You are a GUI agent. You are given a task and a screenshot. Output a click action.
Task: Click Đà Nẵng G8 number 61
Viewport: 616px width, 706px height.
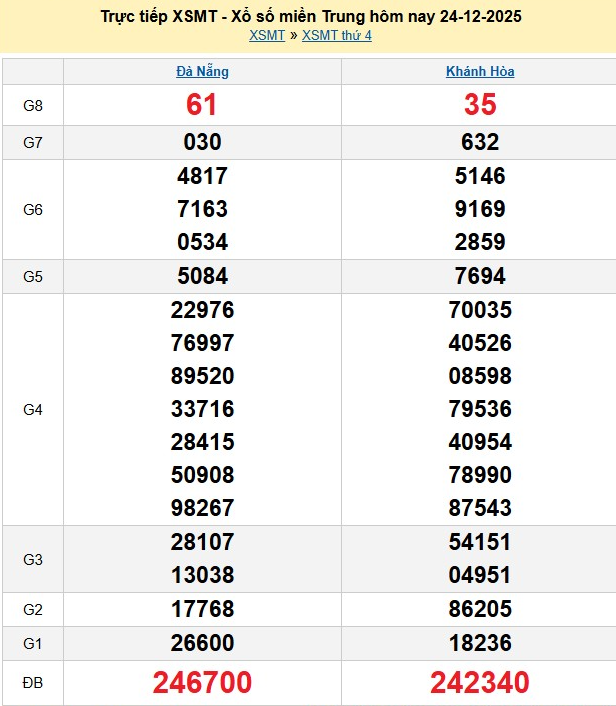[202, 104]
